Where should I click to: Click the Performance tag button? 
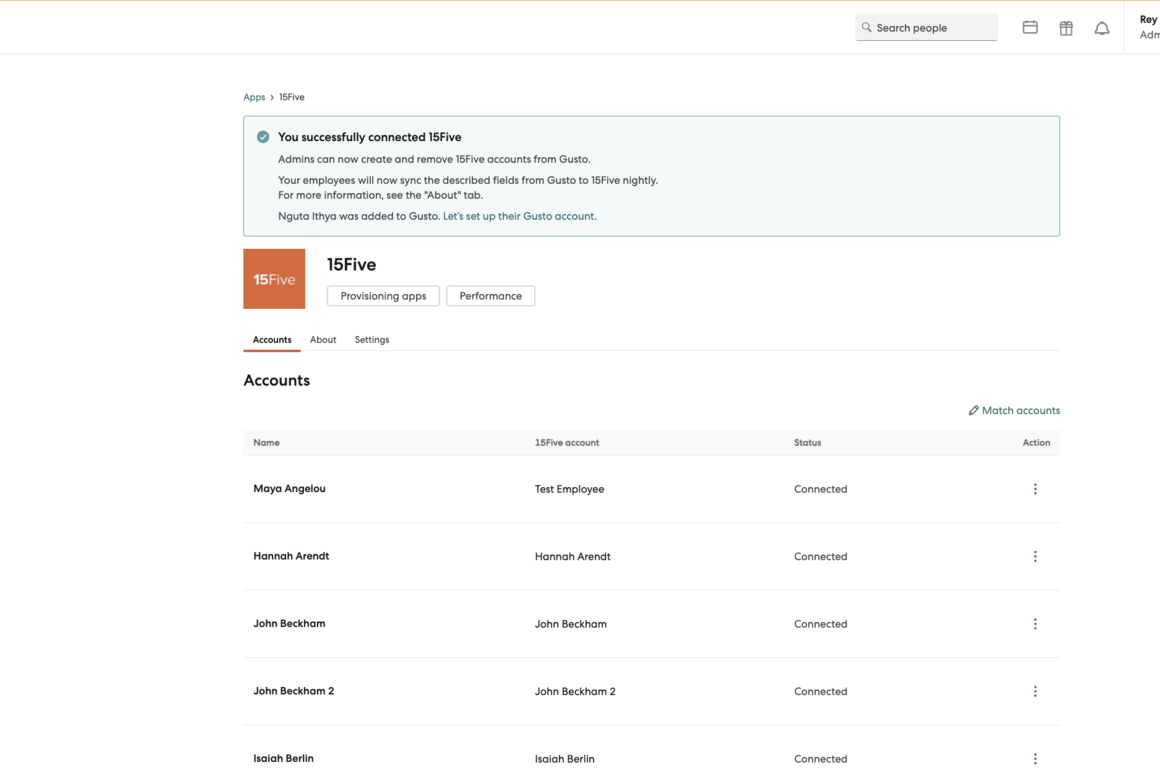tap(490, 296)
